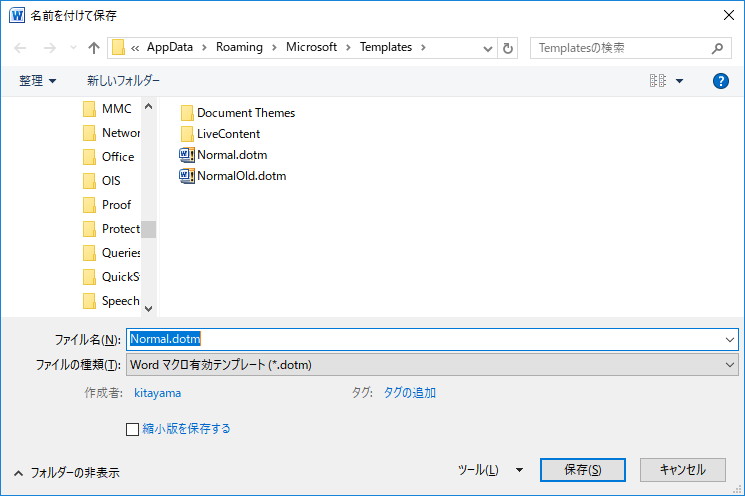Image resolution: width=745 pixels, height=496 pixels.
Task: Click the Word icon in title bar
Action: click(x=17, y=16)
